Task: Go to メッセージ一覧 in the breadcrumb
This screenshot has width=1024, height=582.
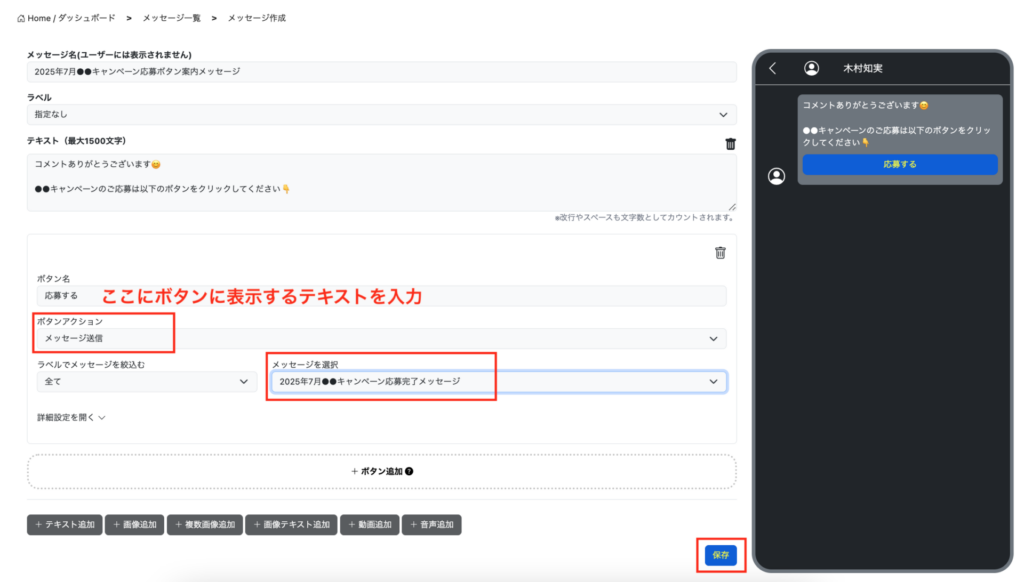Action: [171, 18]
